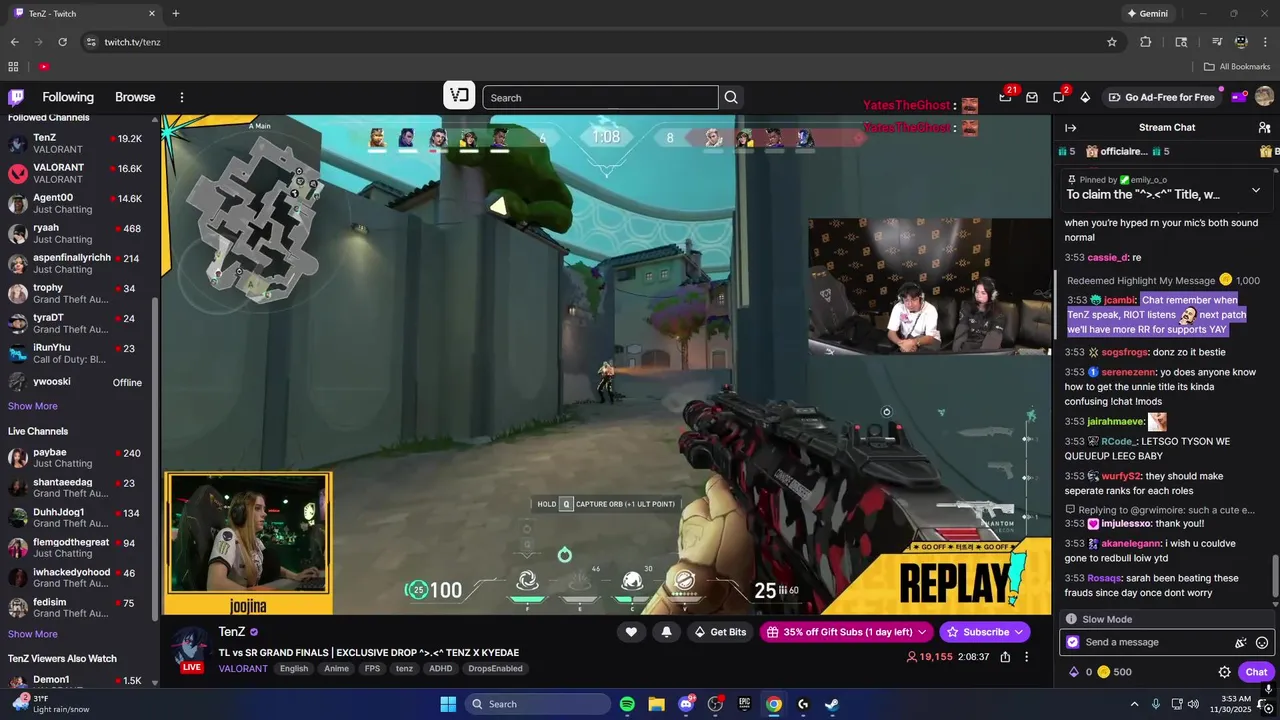This screenshot has height=720, width=1280.
Task: Show more followed channels
Action: click(33, 406)
